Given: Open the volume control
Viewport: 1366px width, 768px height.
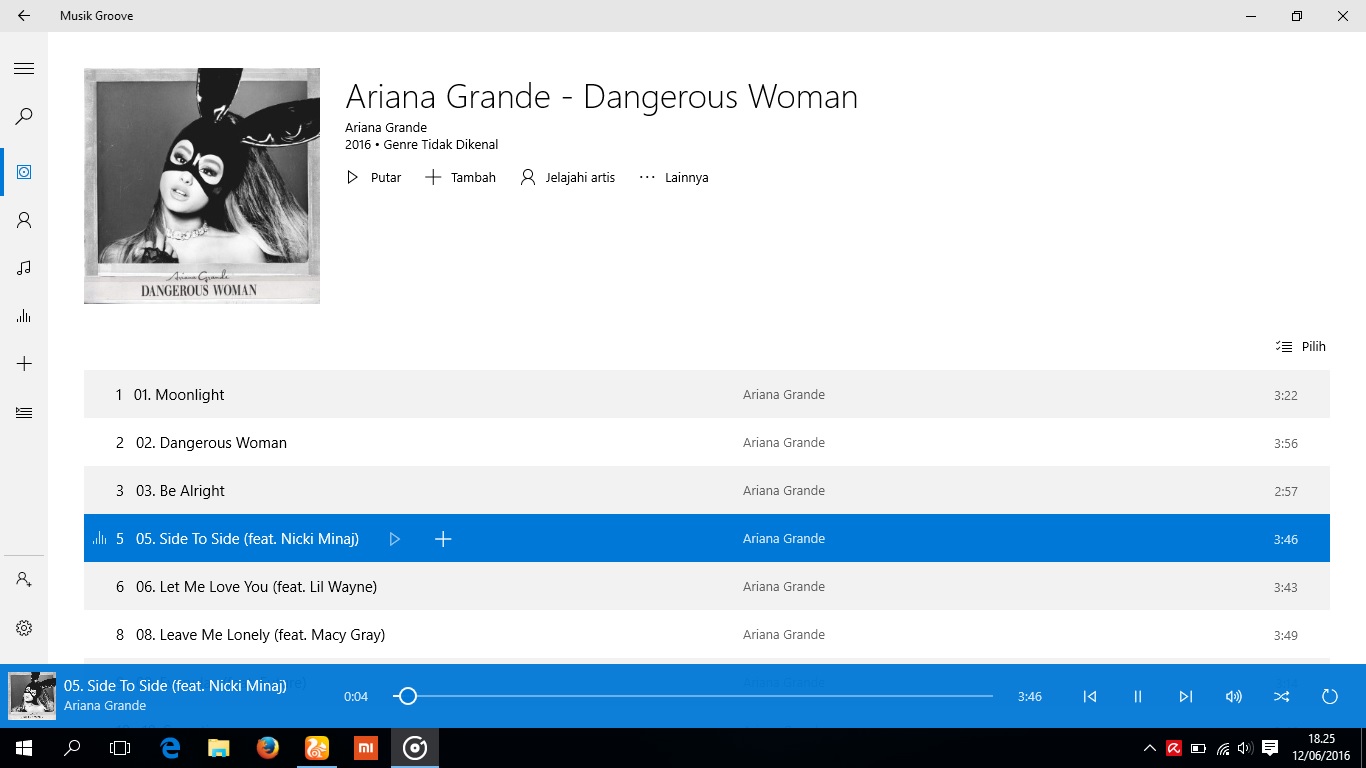Looking at the screenshot, I should coord(1234,696).
